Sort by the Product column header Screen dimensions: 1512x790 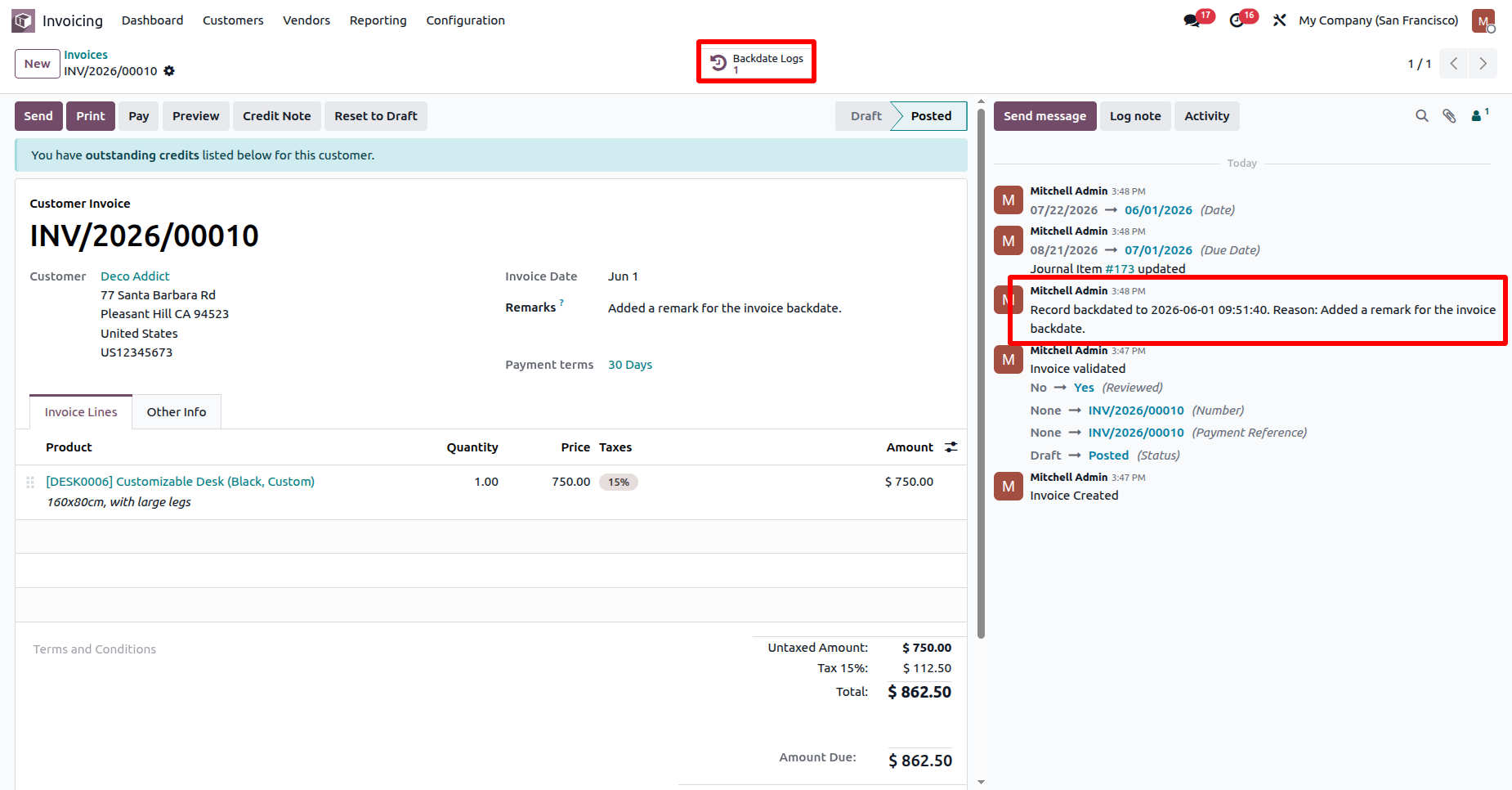tap(69, 447)
